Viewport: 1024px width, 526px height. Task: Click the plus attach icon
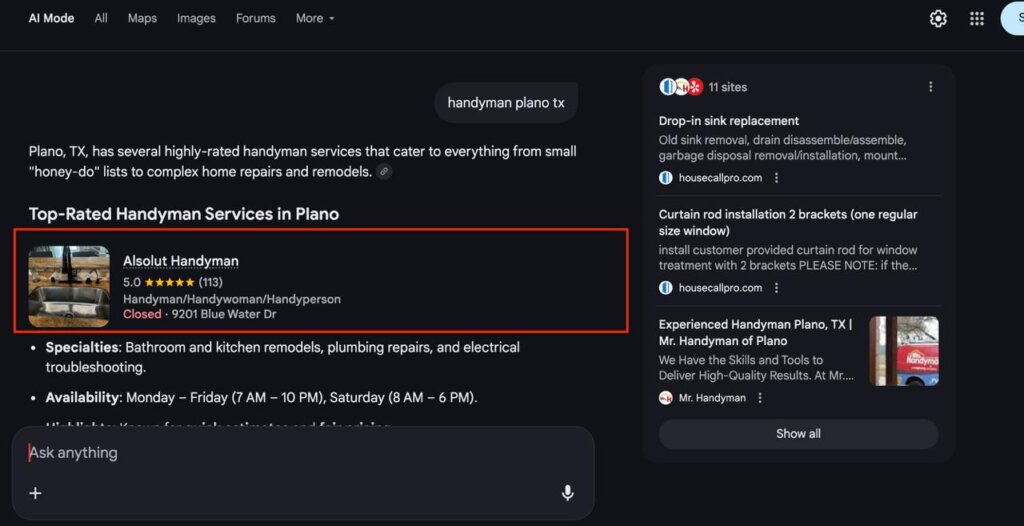point(35,493)
